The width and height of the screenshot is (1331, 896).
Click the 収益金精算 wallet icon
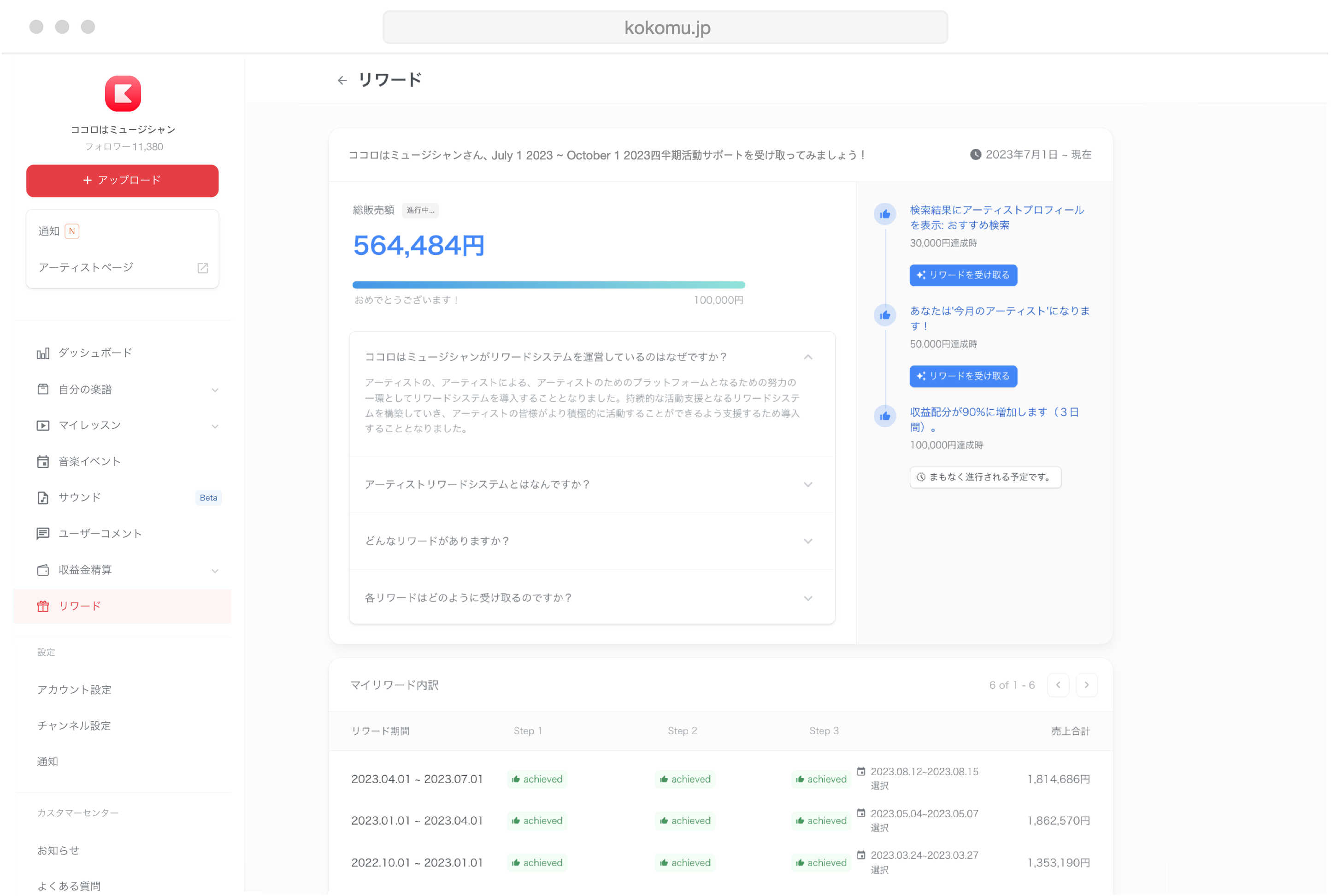(43, 570)
